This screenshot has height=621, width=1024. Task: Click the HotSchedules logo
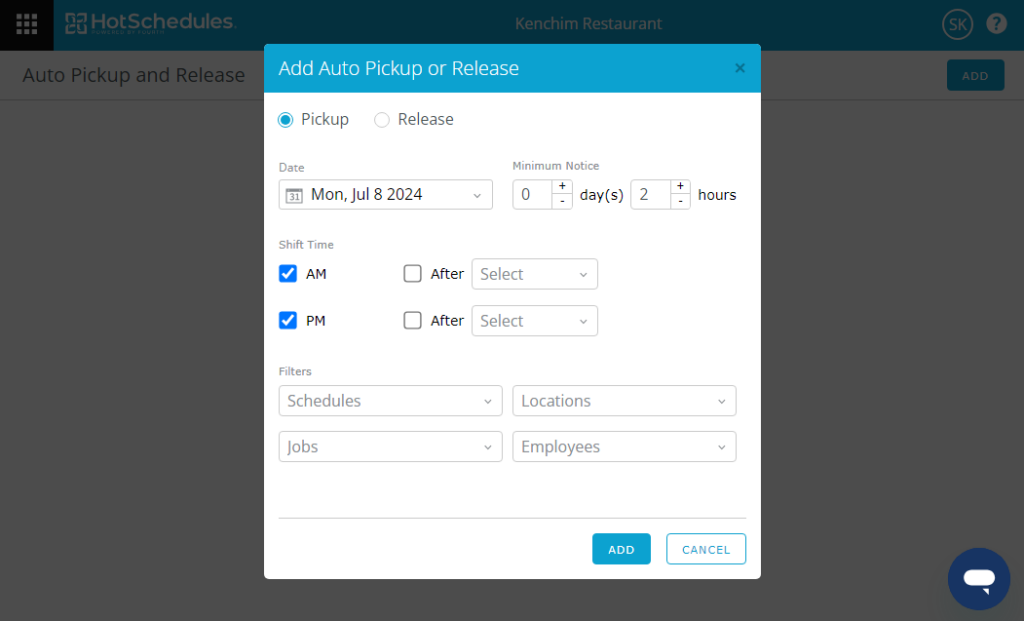coord(150,23)
